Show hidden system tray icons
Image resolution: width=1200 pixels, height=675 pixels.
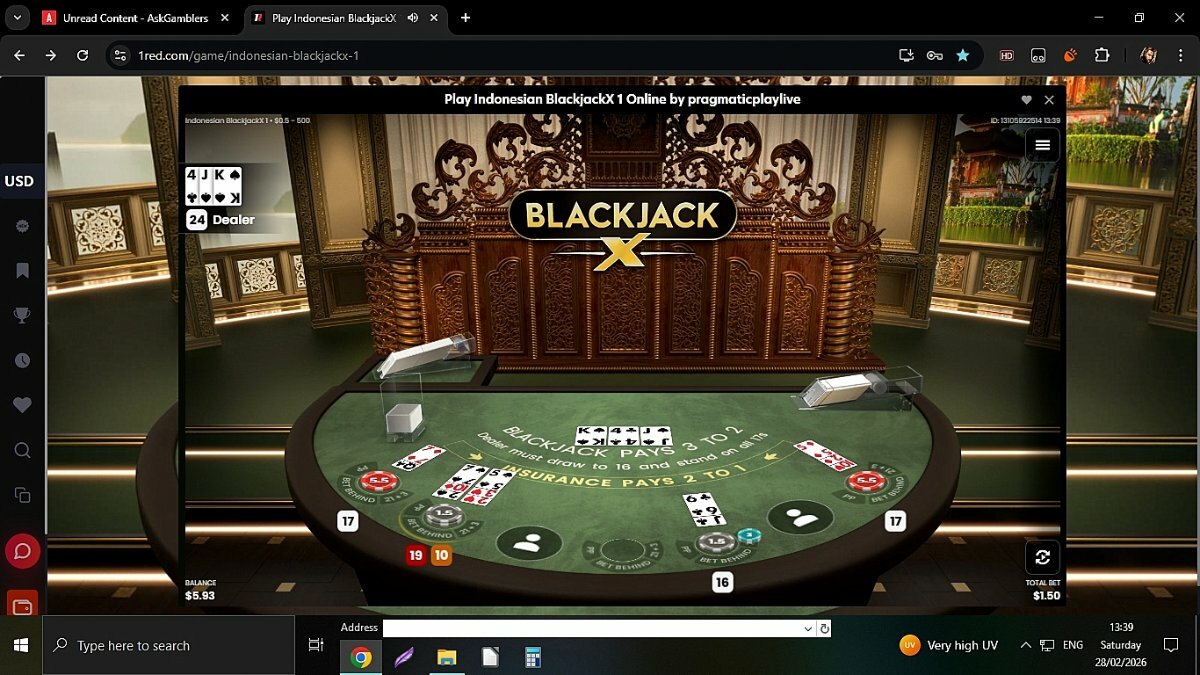click(x=1025, y=645)
